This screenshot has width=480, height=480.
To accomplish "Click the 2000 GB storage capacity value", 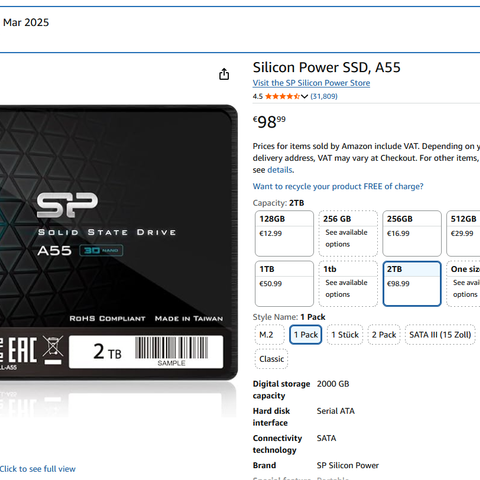I will pyautogui.click(x=333, y=384).
